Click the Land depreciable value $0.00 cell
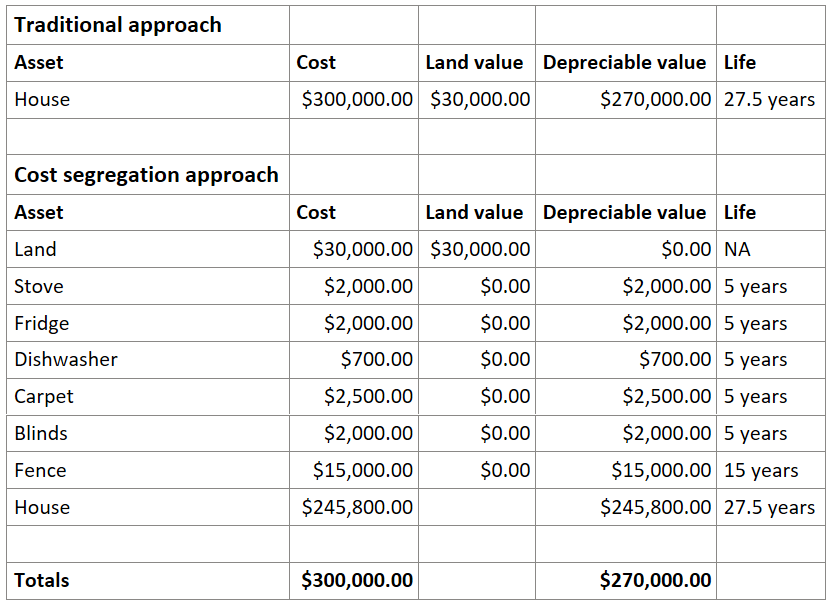The height and width of the screenshot is (604, 834). pyautogui.click(x=626, y=249)
